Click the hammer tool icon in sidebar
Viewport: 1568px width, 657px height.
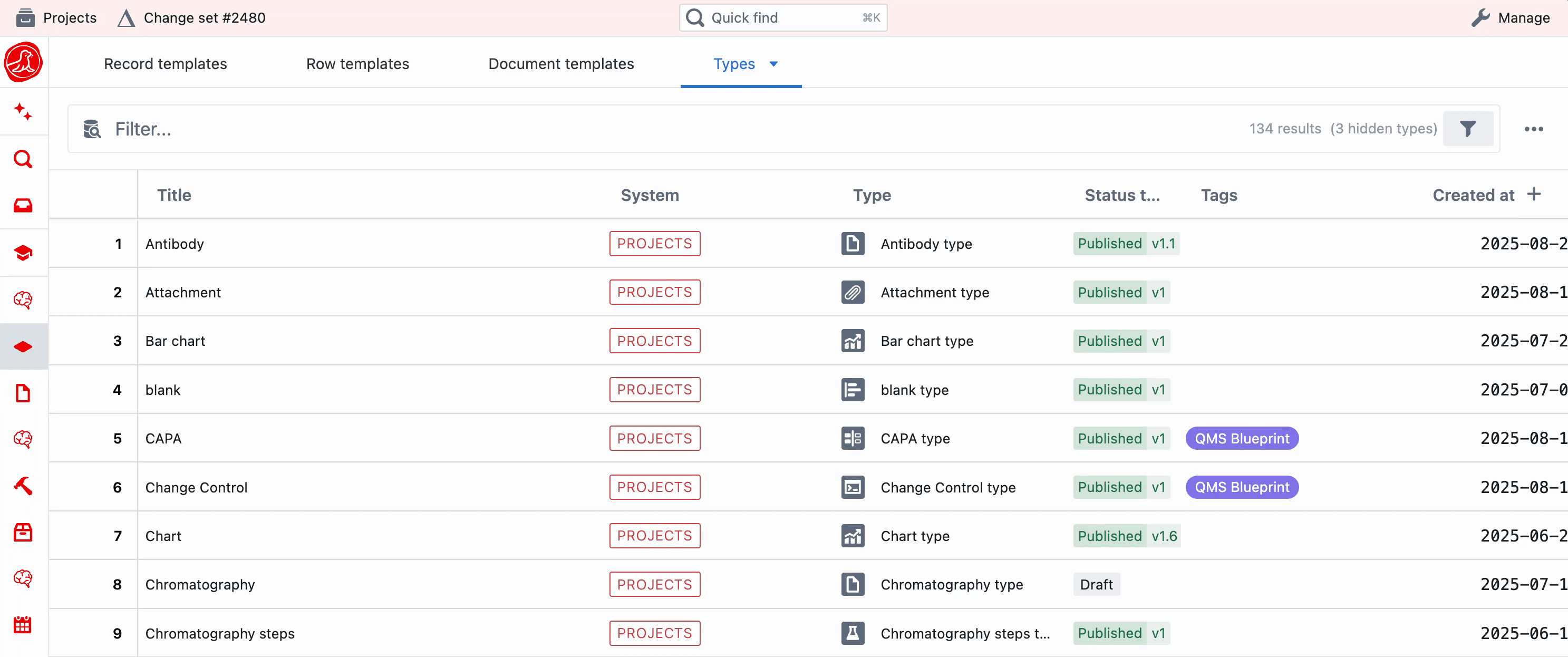23,485
